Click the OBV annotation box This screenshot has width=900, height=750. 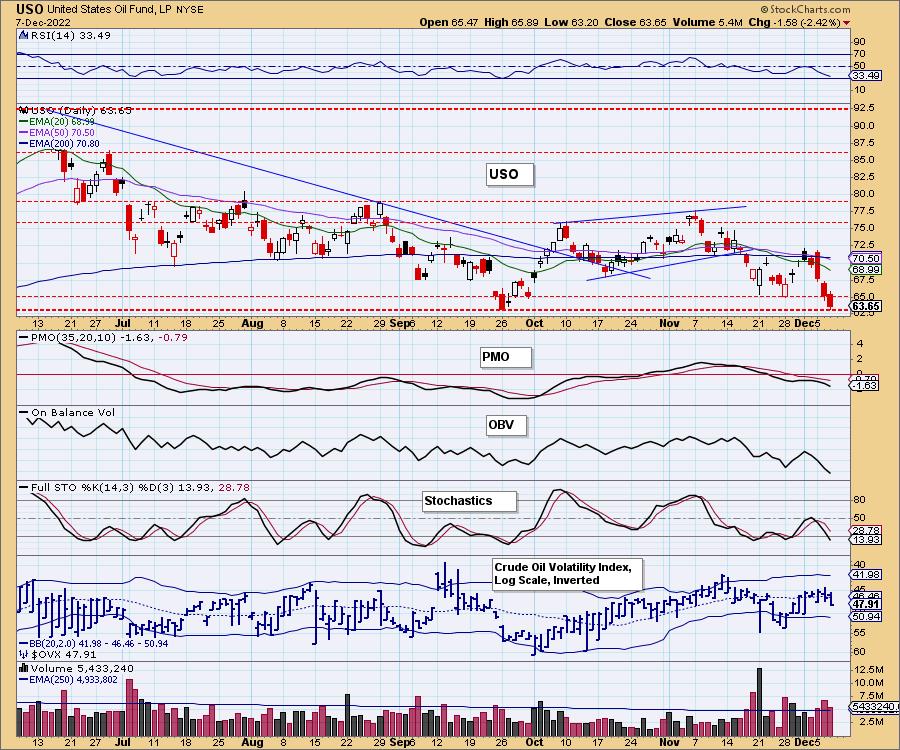point(505,425)
